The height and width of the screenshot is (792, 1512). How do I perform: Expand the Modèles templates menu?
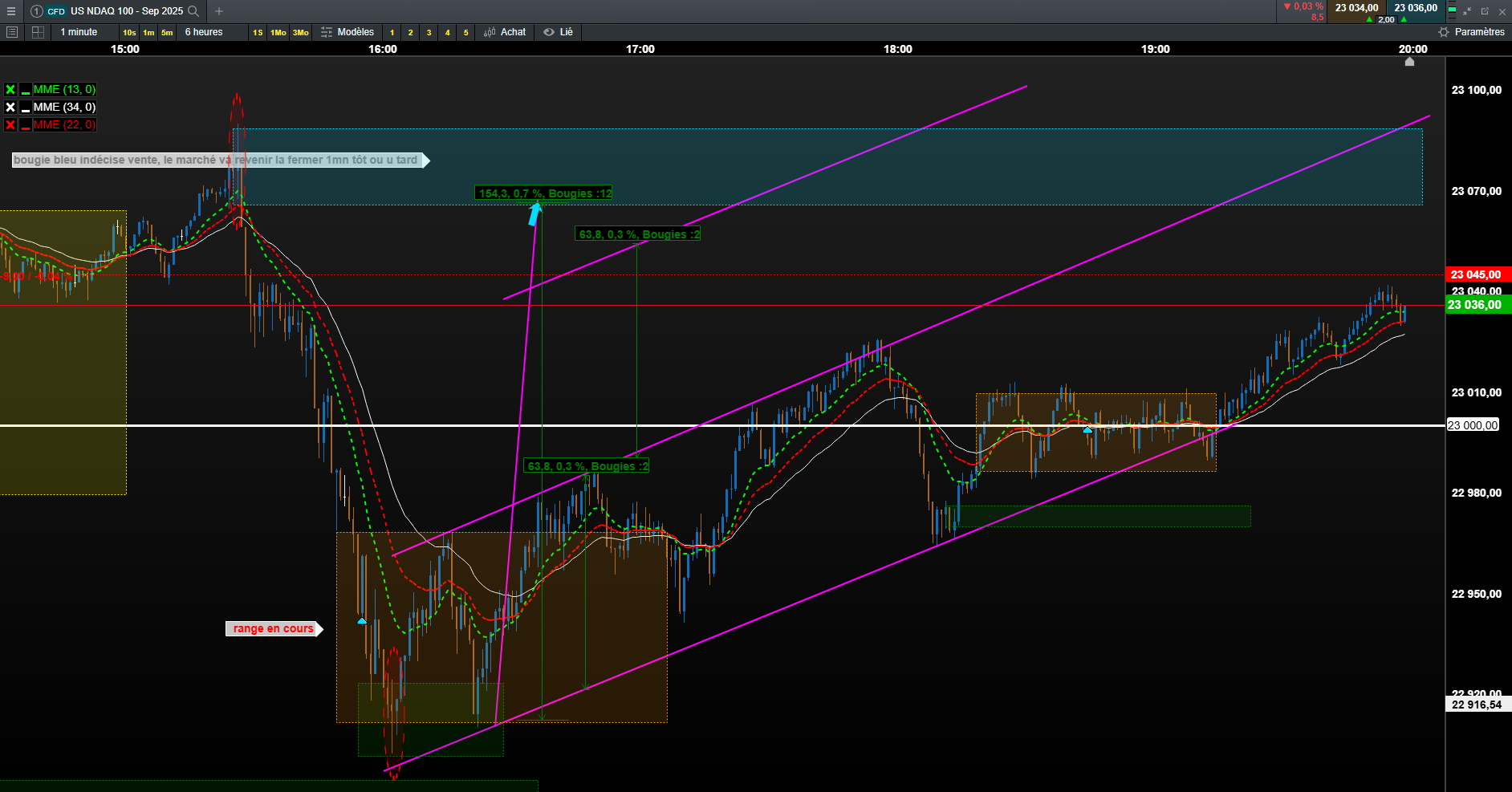pos(348,32)
